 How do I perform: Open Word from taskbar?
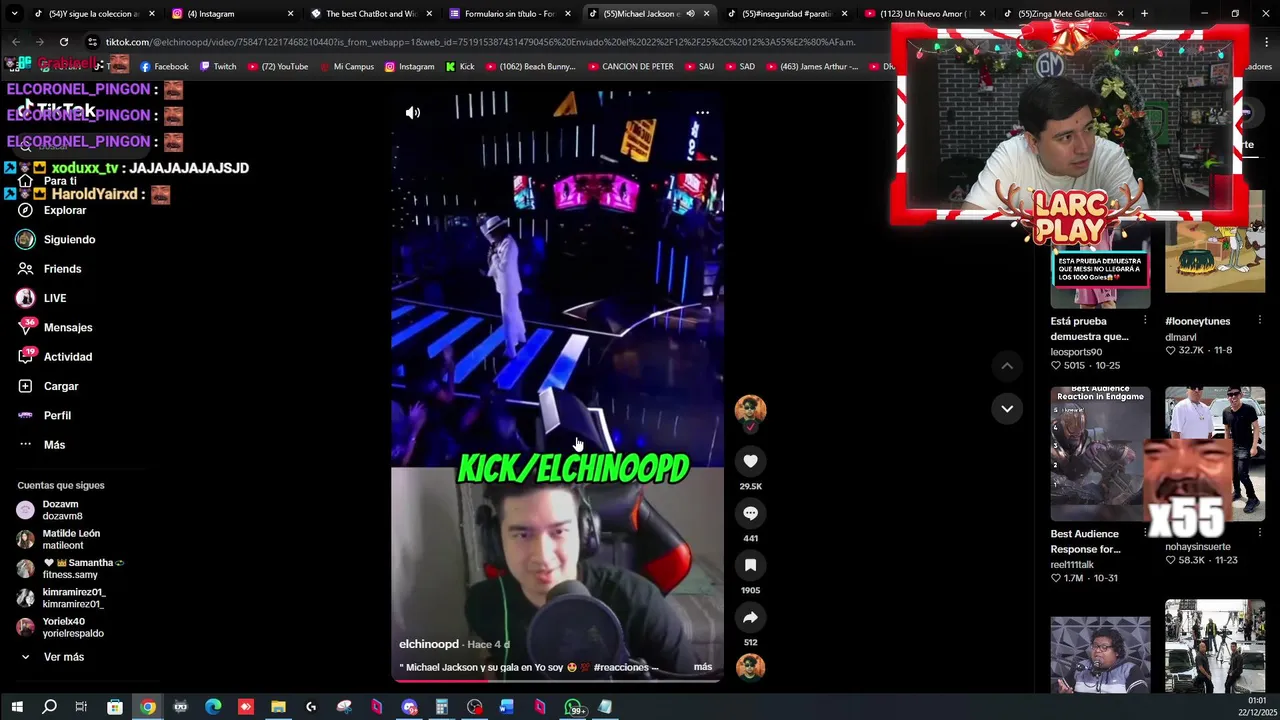pyautogui.click(x=507, y=707)
